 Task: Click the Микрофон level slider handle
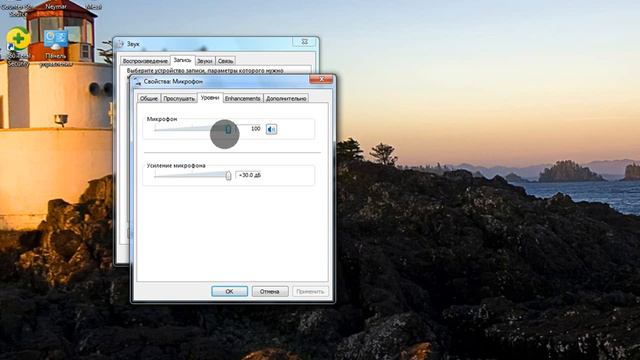[x=228, y=129]
